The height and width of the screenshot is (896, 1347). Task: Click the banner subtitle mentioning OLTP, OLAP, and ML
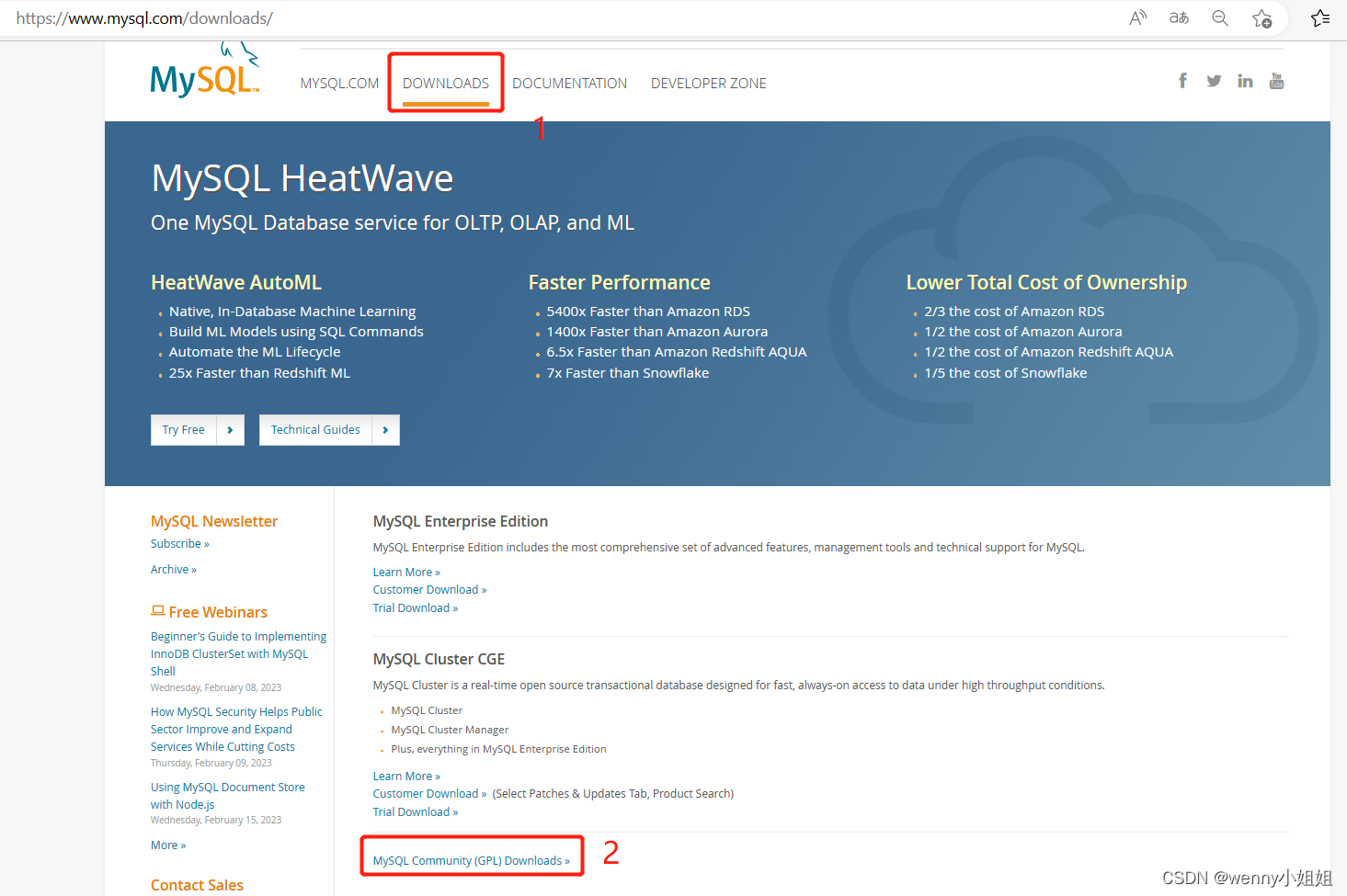click(x=393, y=223)
